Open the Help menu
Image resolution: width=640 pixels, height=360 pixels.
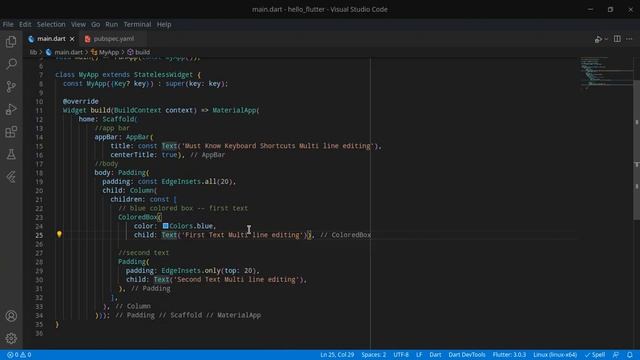164,24
